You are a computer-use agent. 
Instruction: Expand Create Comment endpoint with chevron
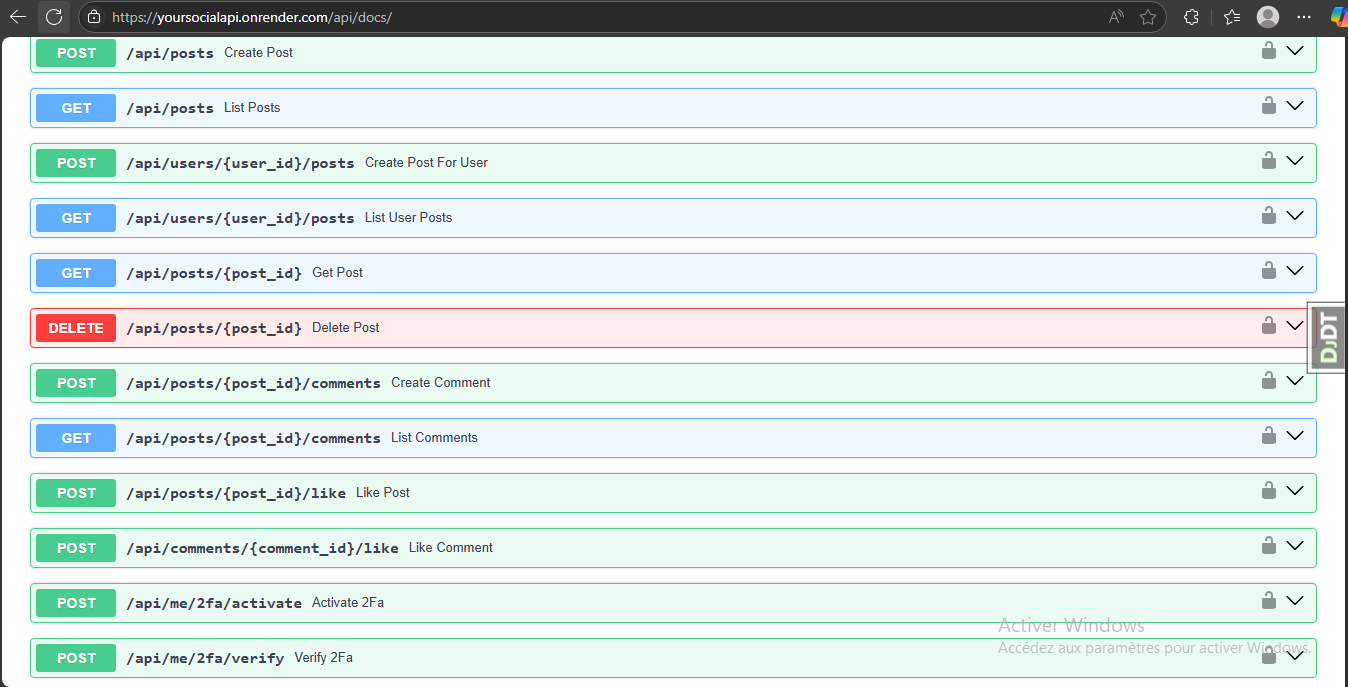pyautogui.click(x=1295, y=381)
